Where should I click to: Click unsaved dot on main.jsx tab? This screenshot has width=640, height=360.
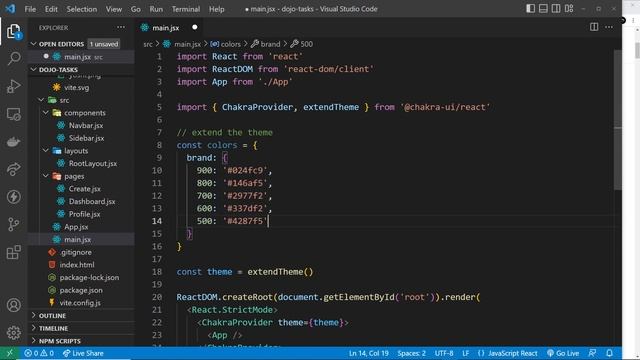click(195, 27)
